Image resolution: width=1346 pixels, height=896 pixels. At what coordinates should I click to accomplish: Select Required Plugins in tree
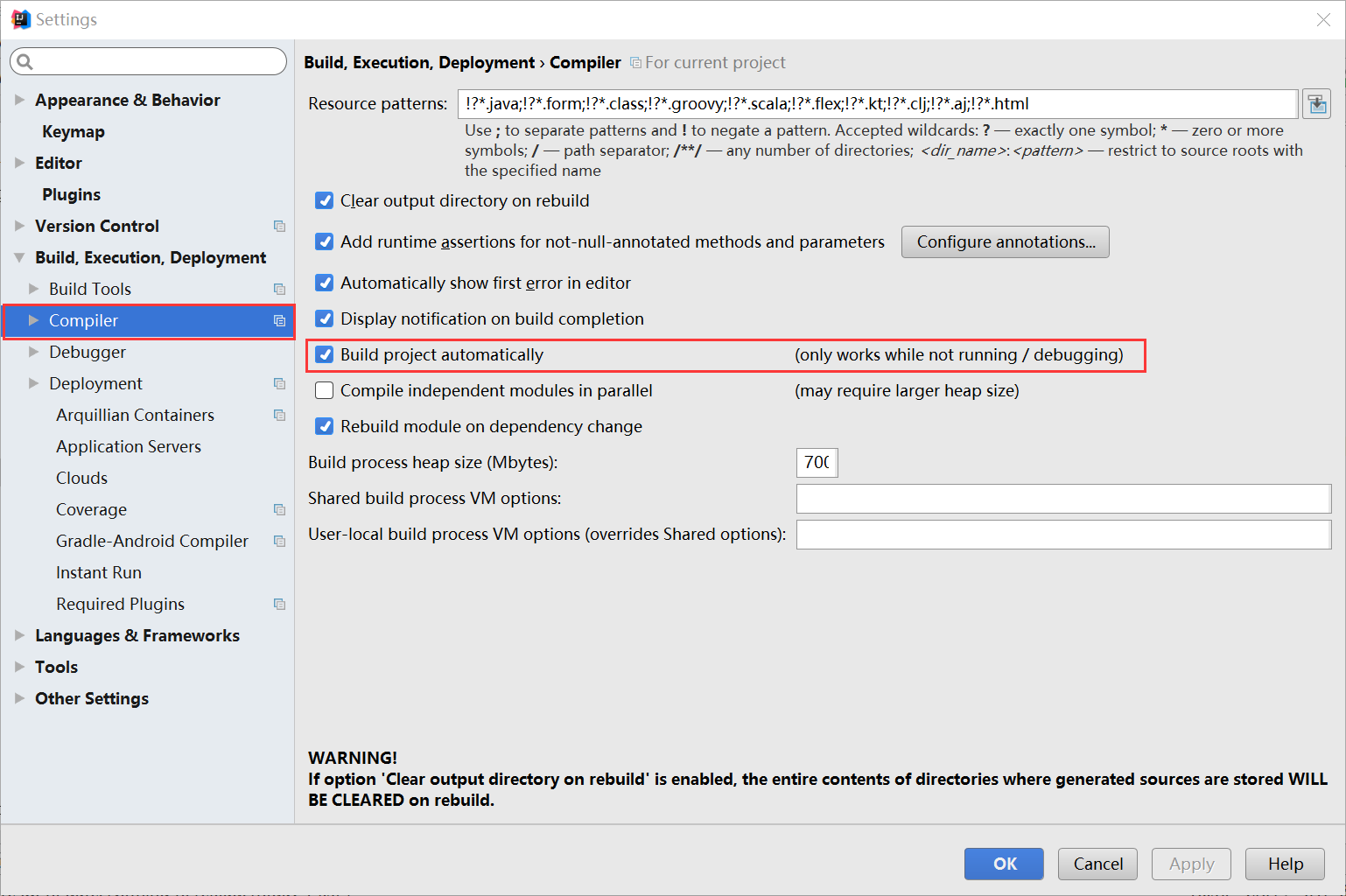click(120, 604)
